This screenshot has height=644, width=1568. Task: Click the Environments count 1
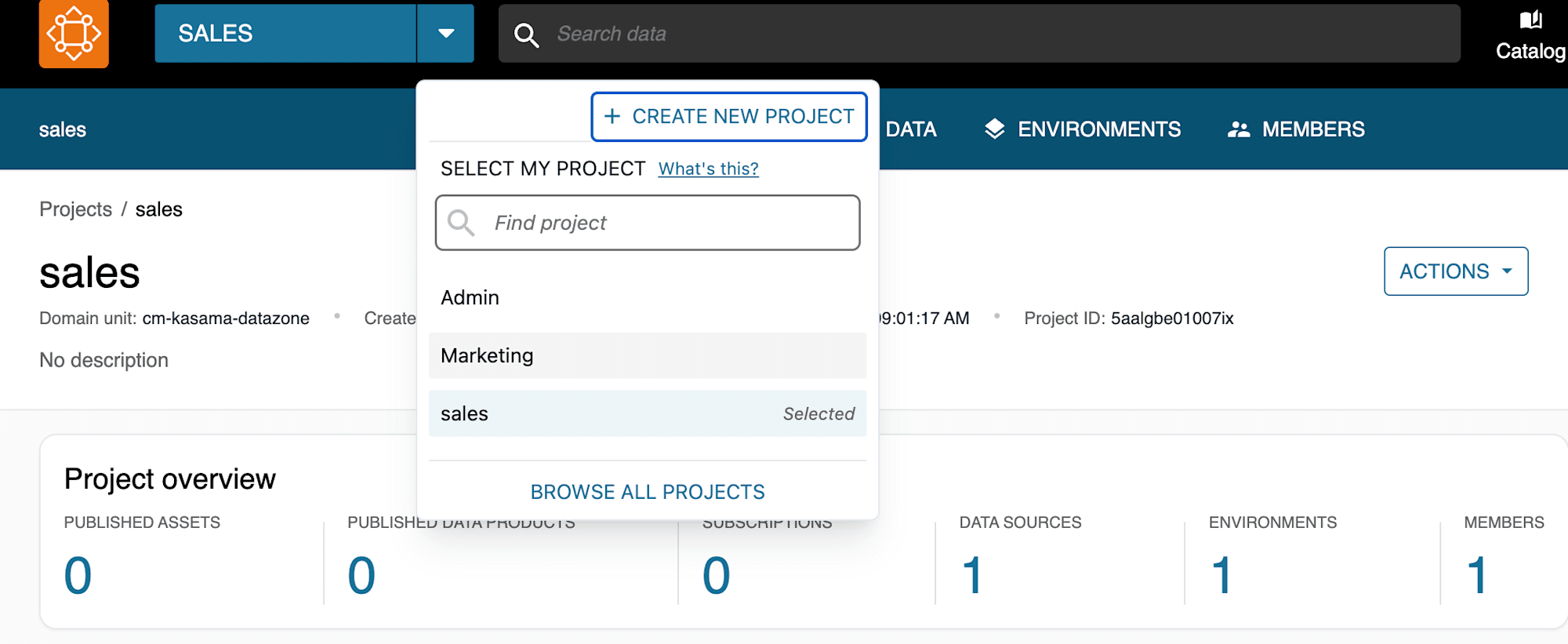tap(1221, 575)
